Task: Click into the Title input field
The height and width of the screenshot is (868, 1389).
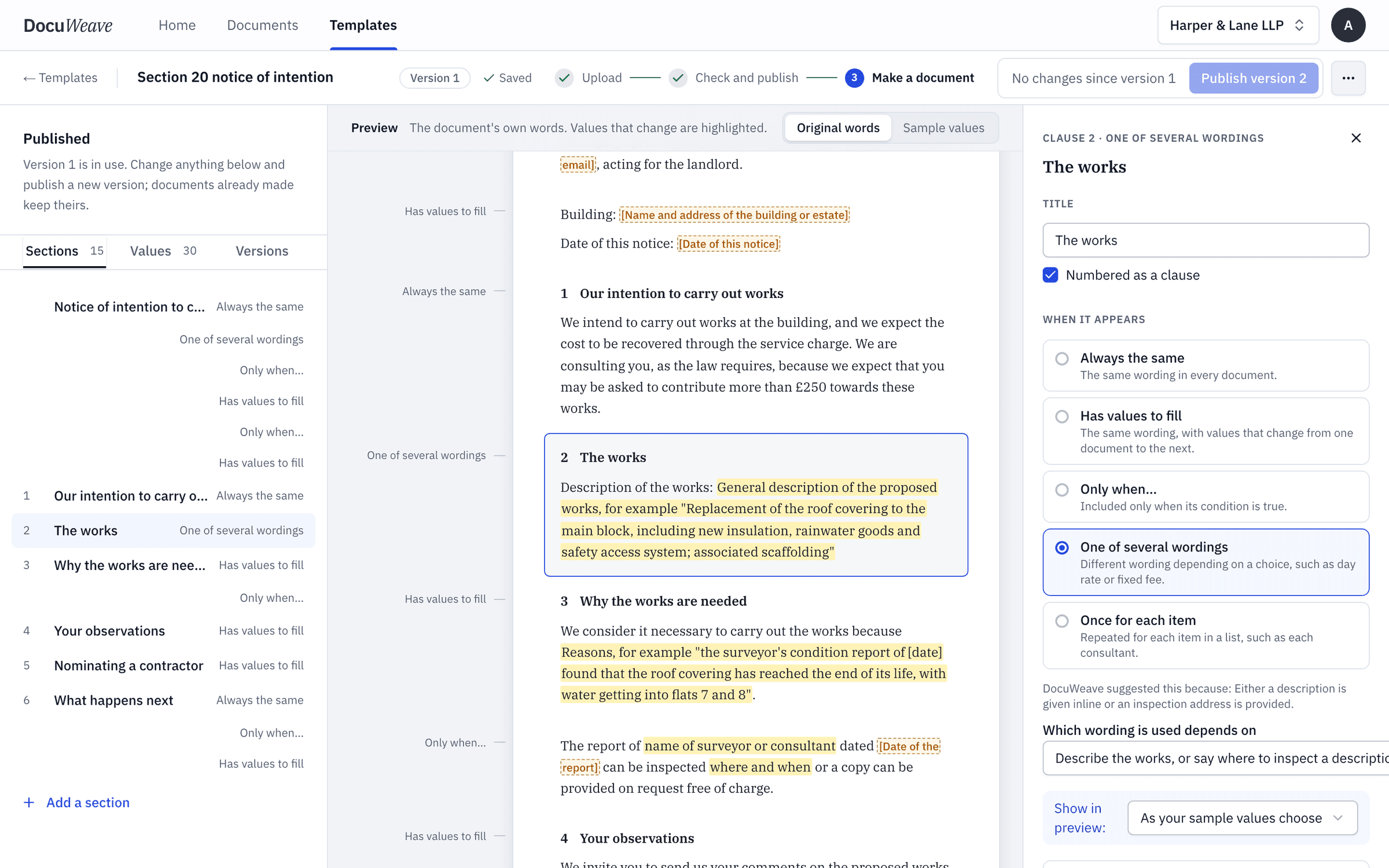Action: [1206, 240]
